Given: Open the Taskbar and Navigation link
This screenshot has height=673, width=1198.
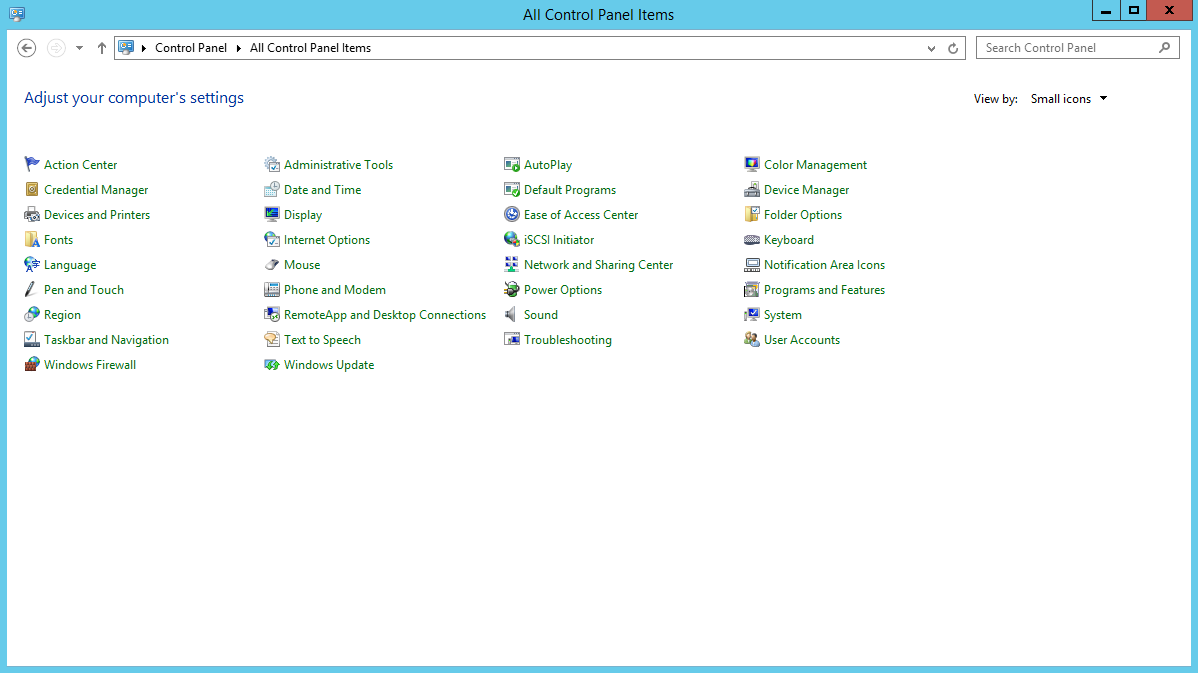Looking at the screenshot, I should coord(106,340).
